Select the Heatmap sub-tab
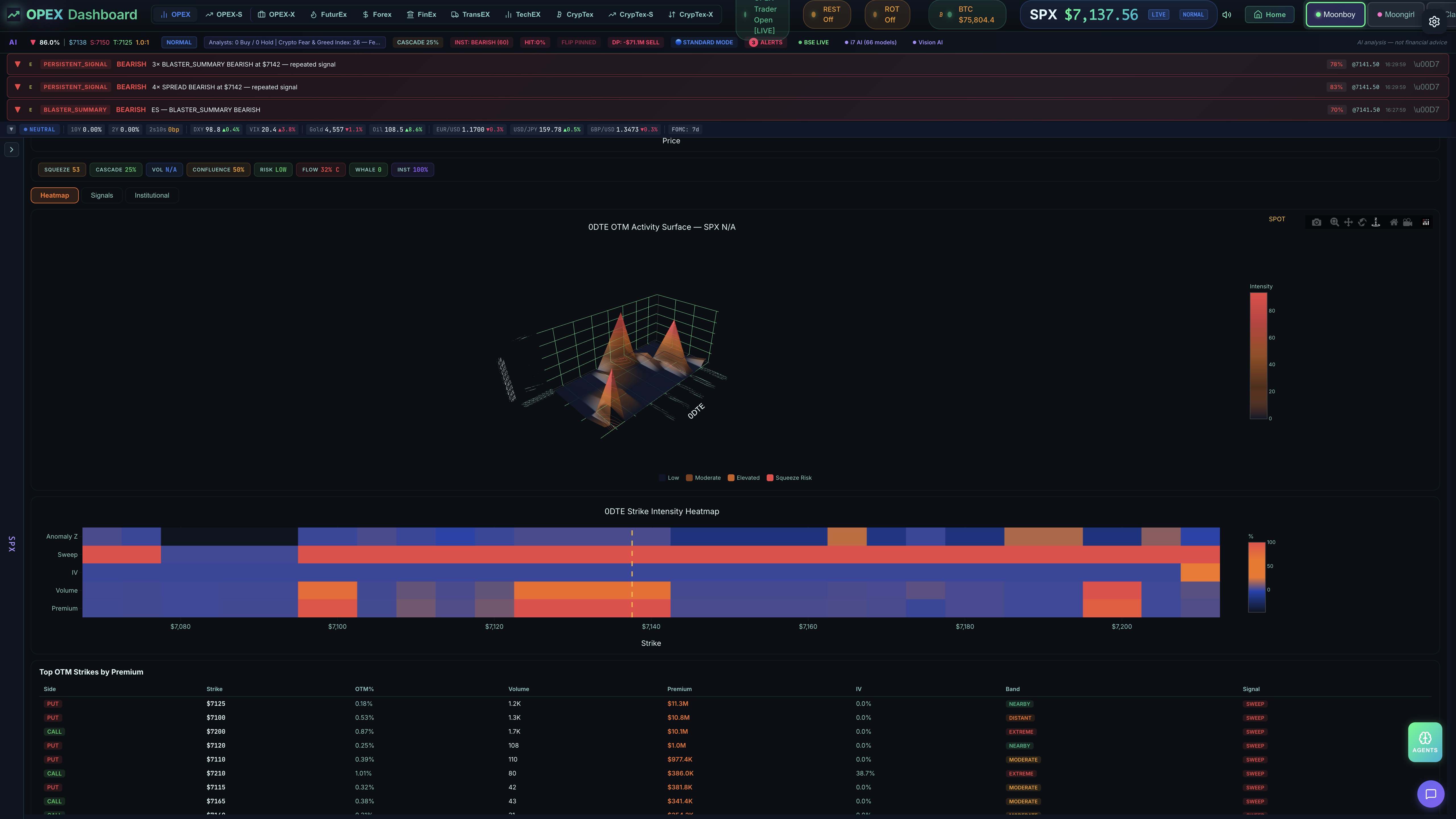Viewport: 1456px width, 819px height. tap(55, 196)
